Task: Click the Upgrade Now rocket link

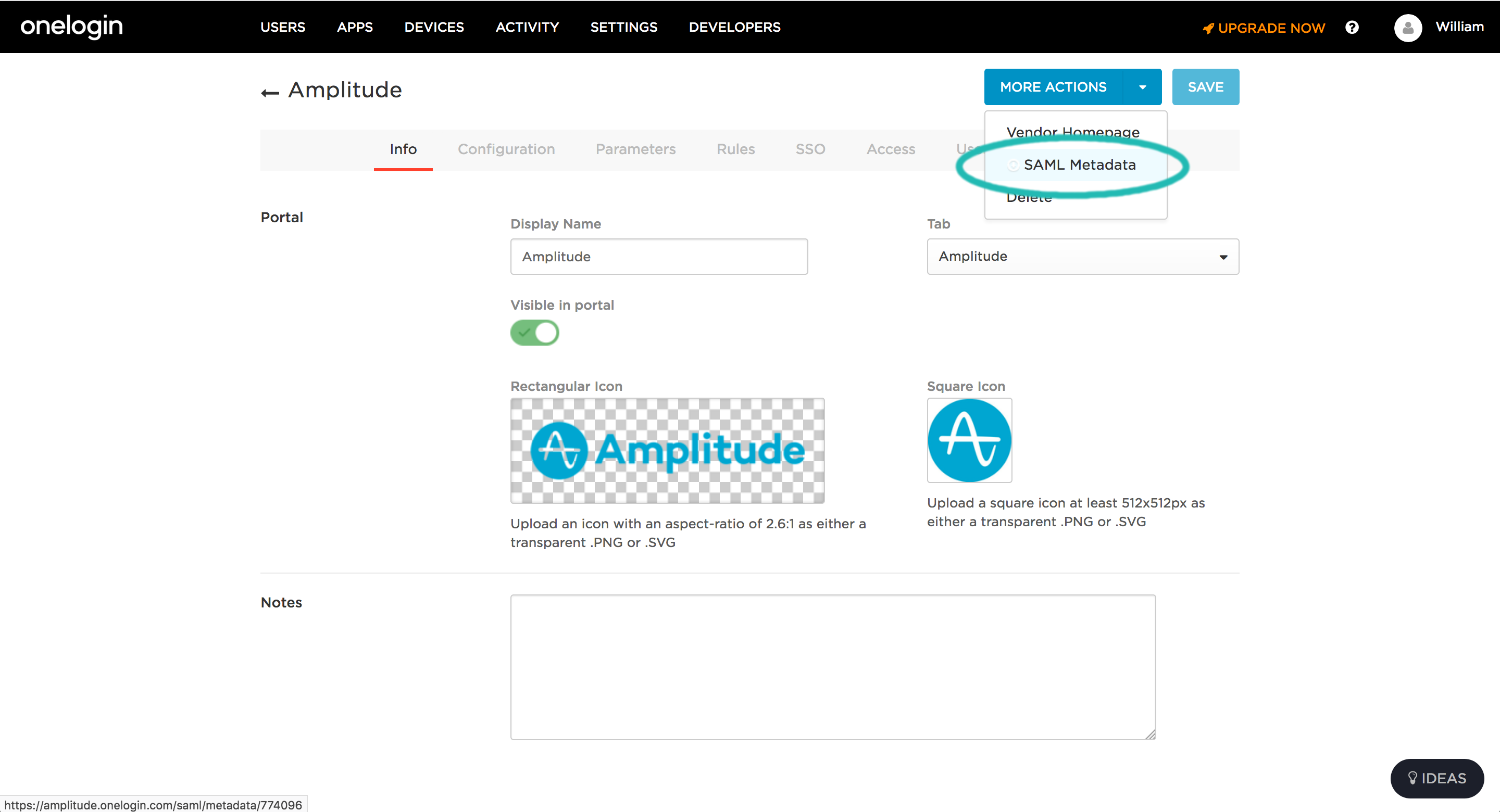Action: pos(1264,28)
